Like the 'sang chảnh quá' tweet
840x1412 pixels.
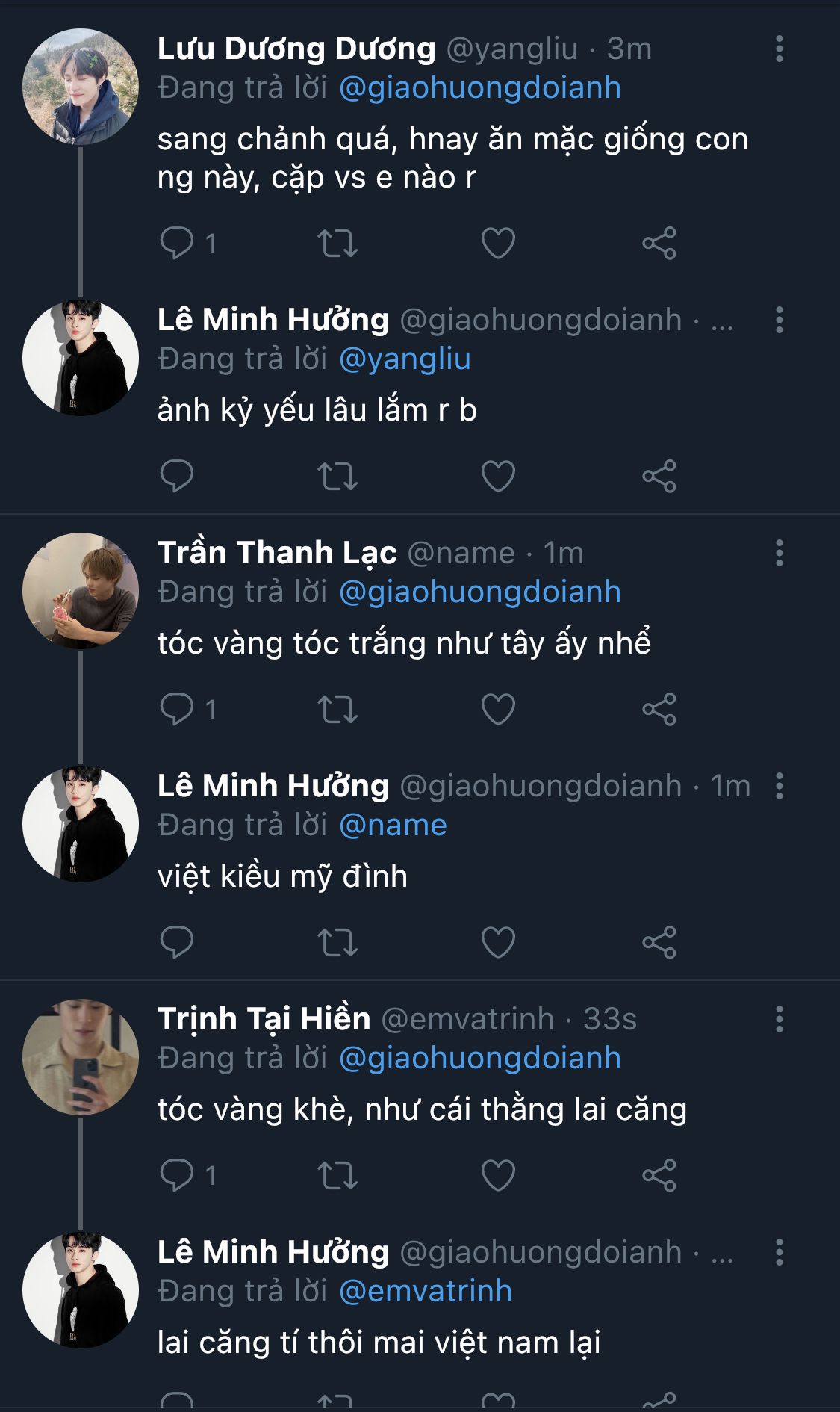[x=498, y=244]
